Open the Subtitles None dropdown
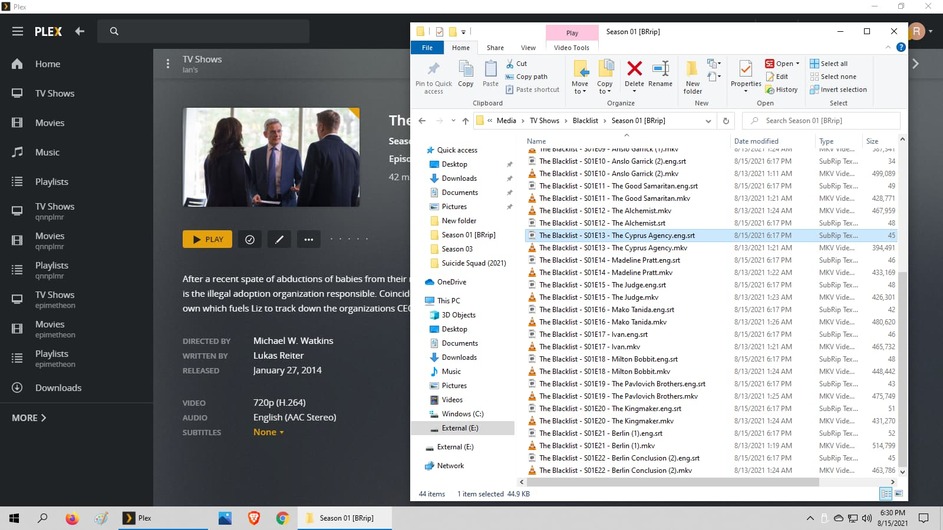Viewport: 943px width, 530px height. (x=268, y=432)
